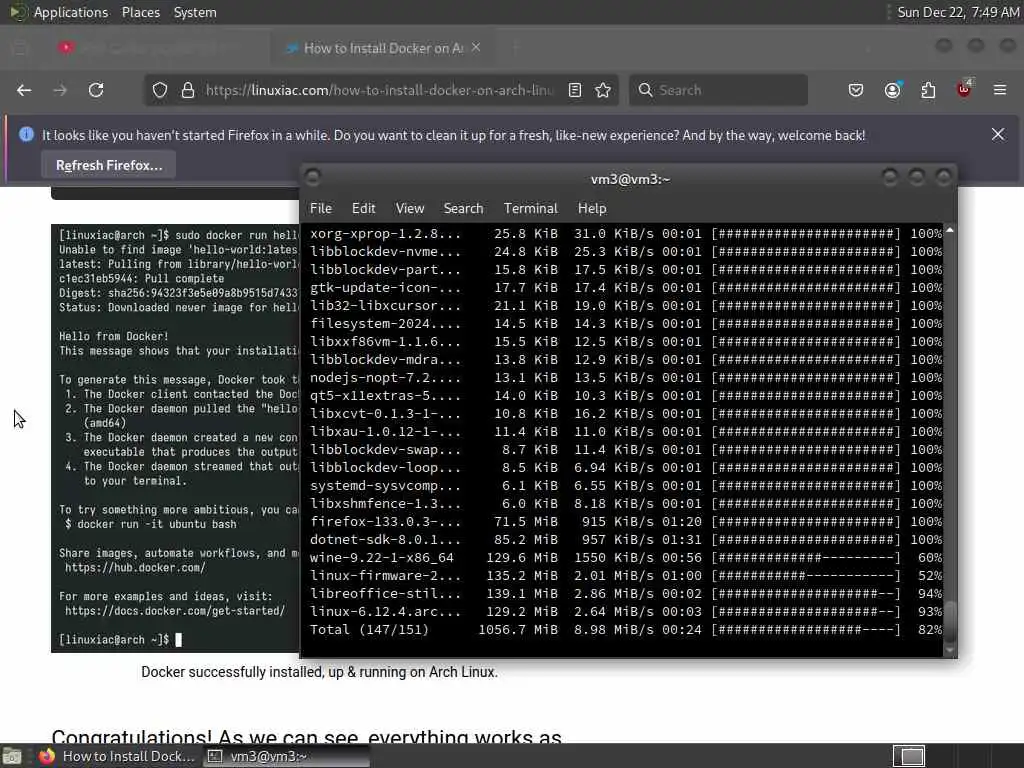
Task: Click the Firefox forward arrow
Action: click(60, 90)
